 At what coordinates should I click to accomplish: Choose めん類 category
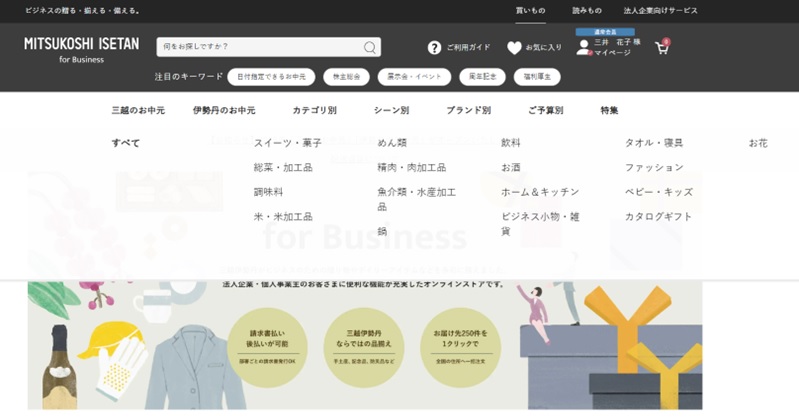click(x=392, y=143)
